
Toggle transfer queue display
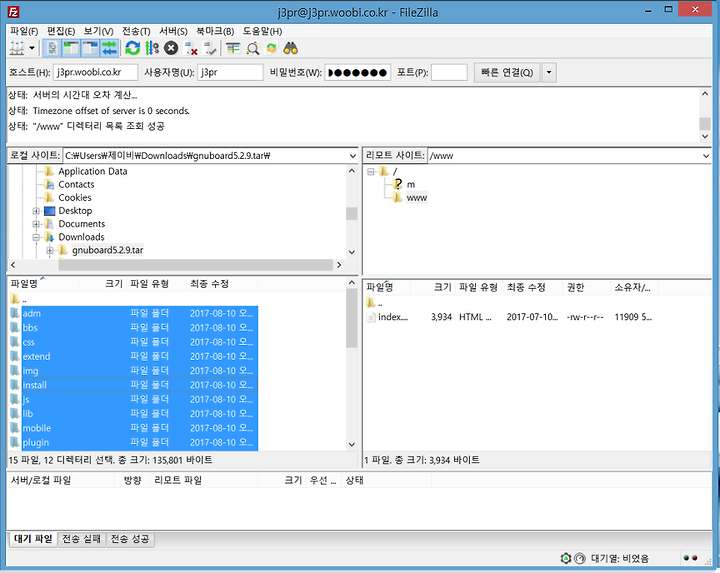(109, 48)
